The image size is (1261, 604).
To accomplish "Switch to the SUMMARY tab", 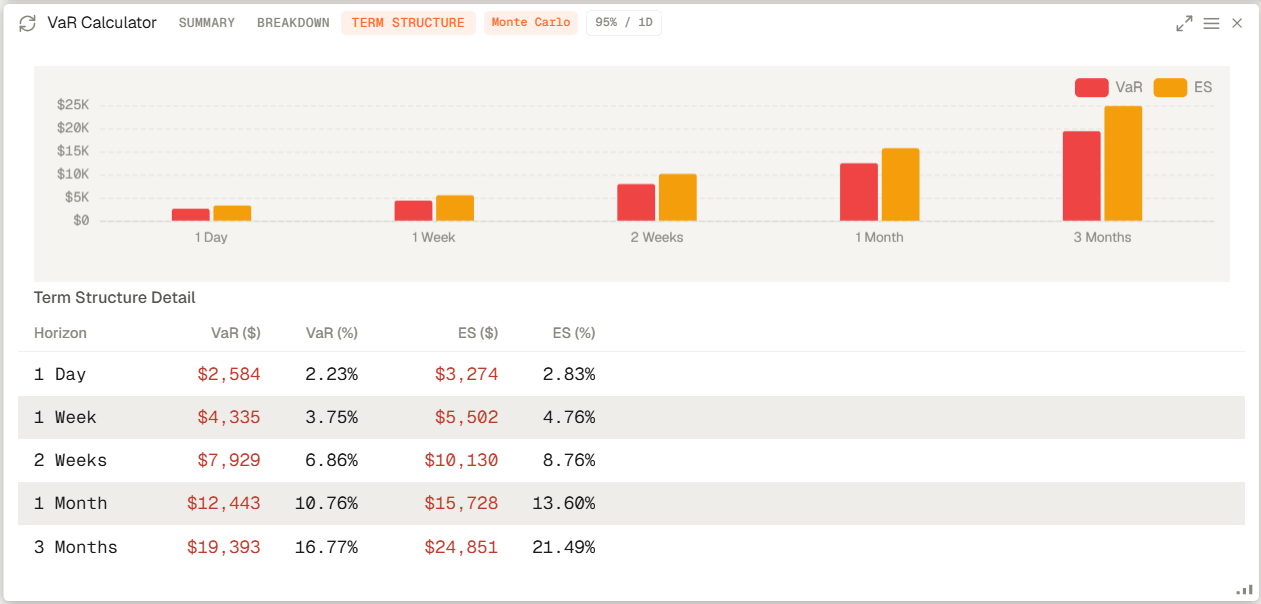I will pyautogui.click(x=207, y=23).
